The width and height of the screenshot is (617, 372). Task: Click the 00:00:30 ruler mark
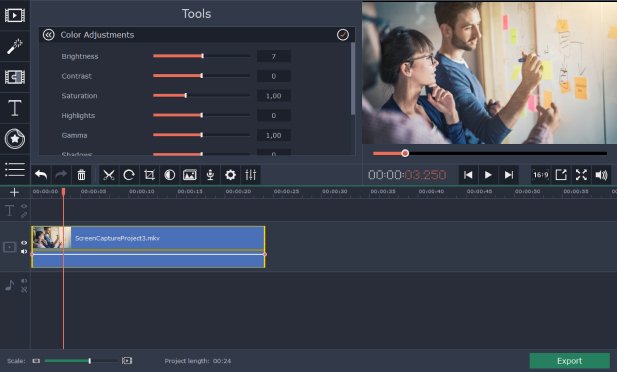pos(334,191)
